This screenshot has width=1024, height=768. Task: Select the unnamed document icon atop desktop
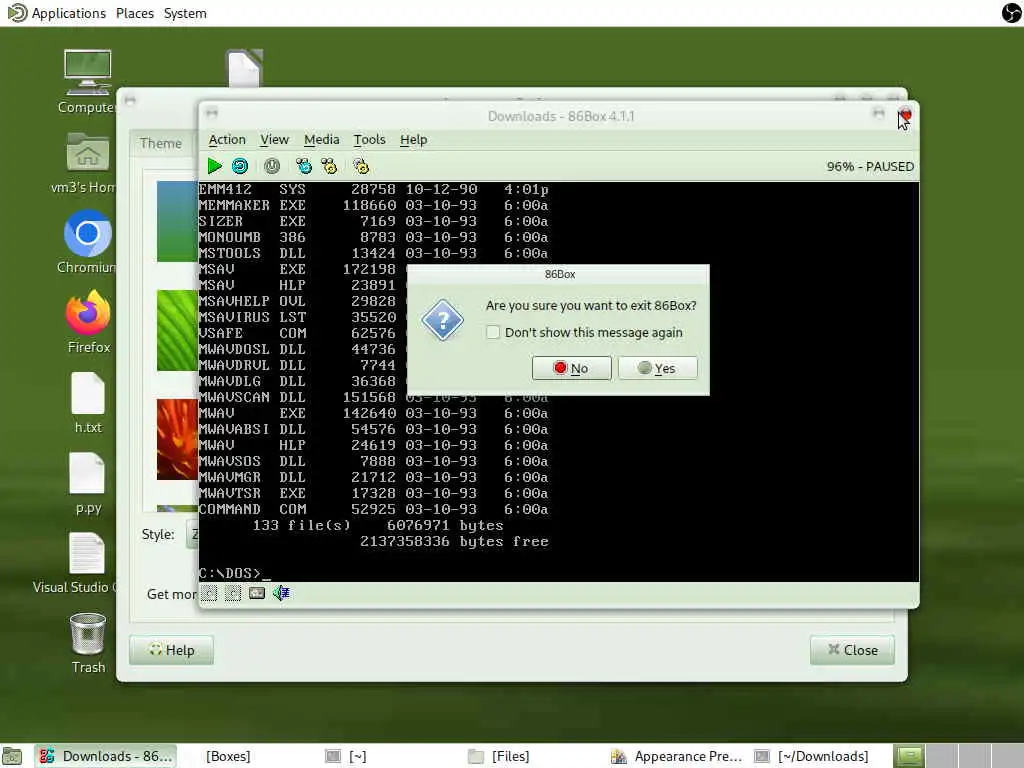(x=244, y=68)
